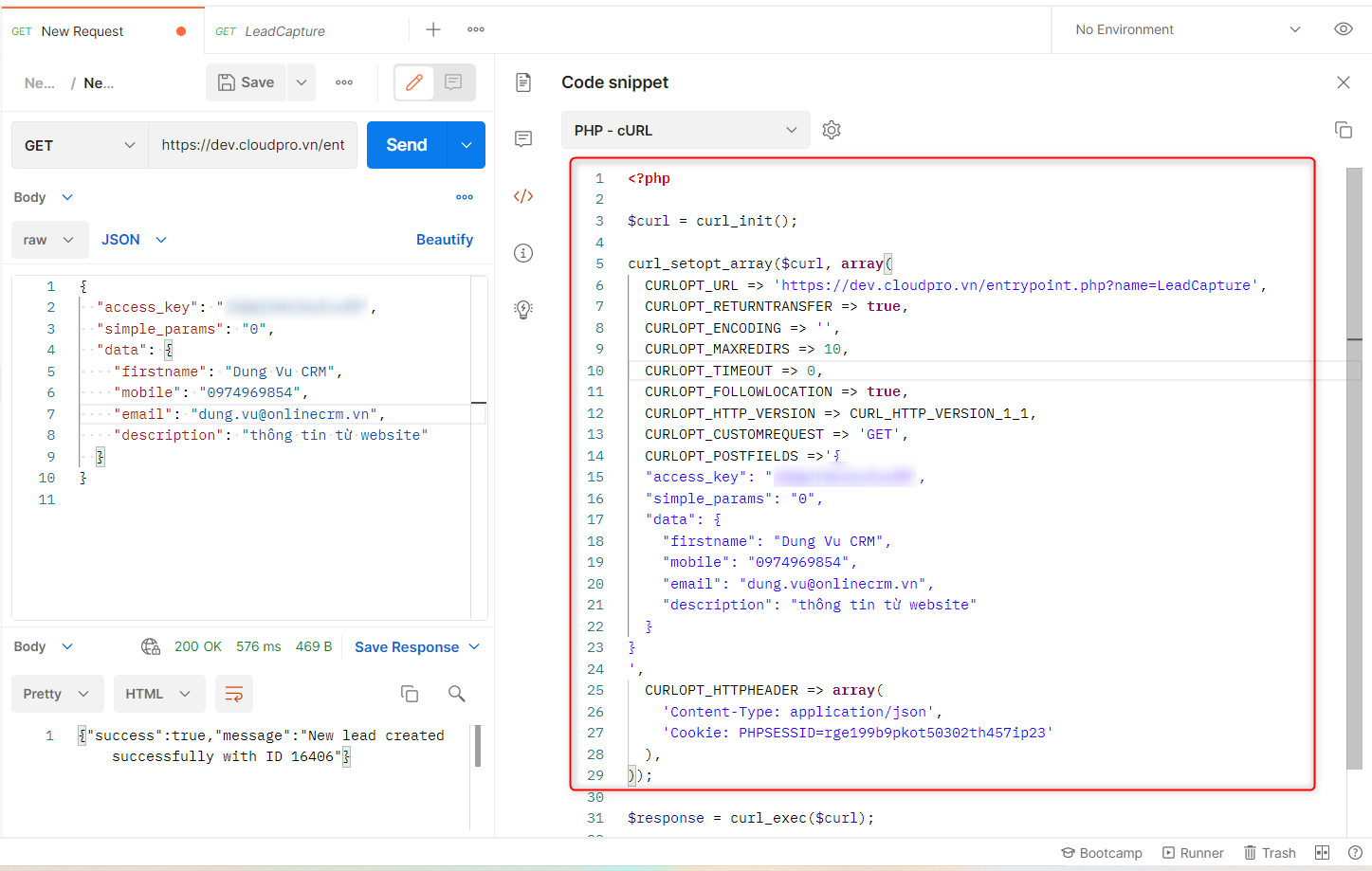Copy the code snippet to clipboard

point(1344,130)
